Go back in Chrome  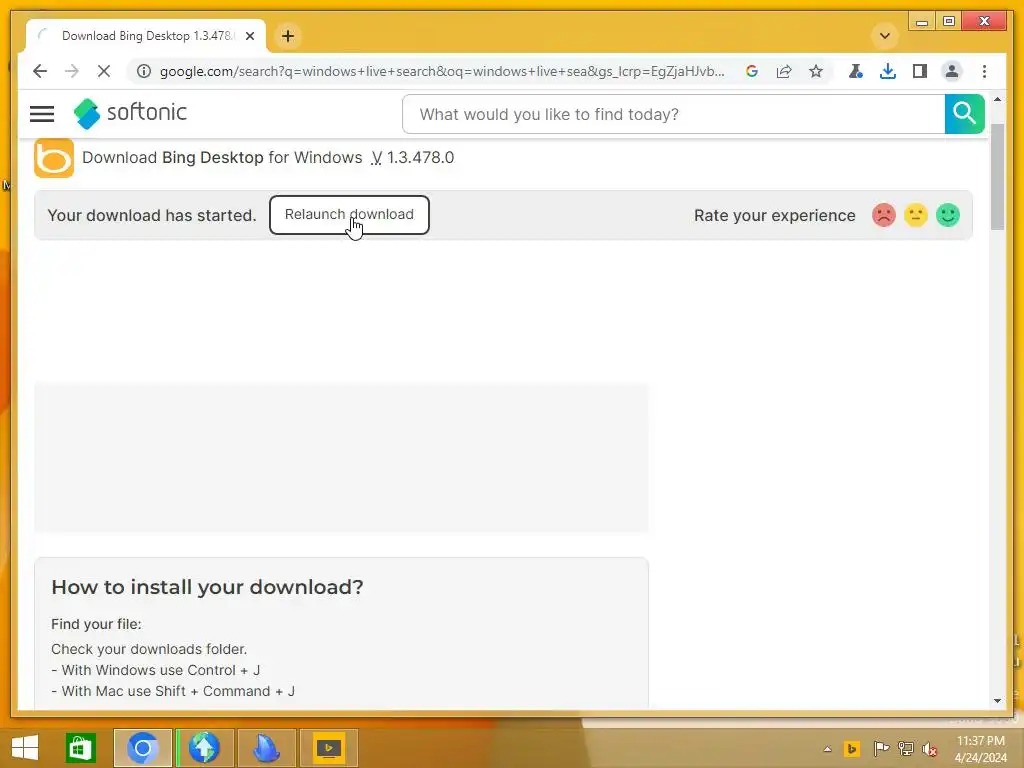pyautogui.click(x=40, y=71)
